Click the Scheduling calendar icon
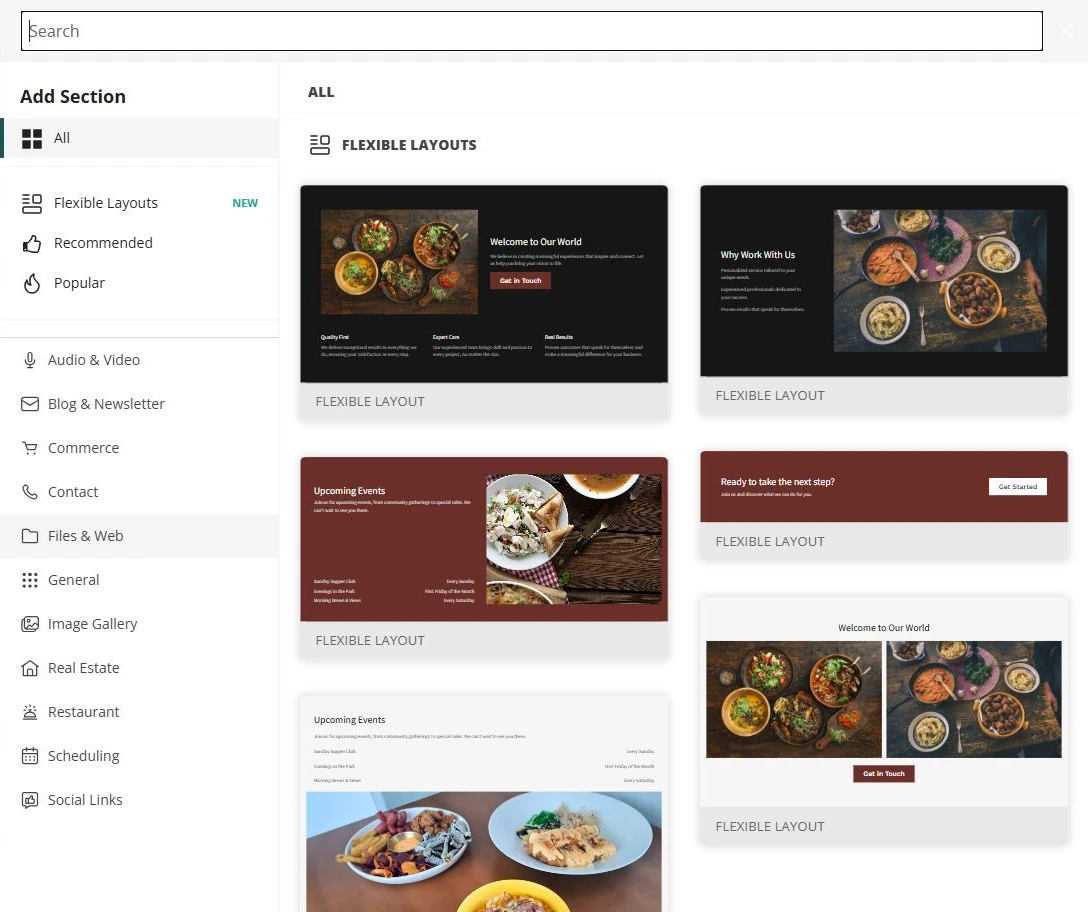The image size is (1088, 912). click(30, 756)
